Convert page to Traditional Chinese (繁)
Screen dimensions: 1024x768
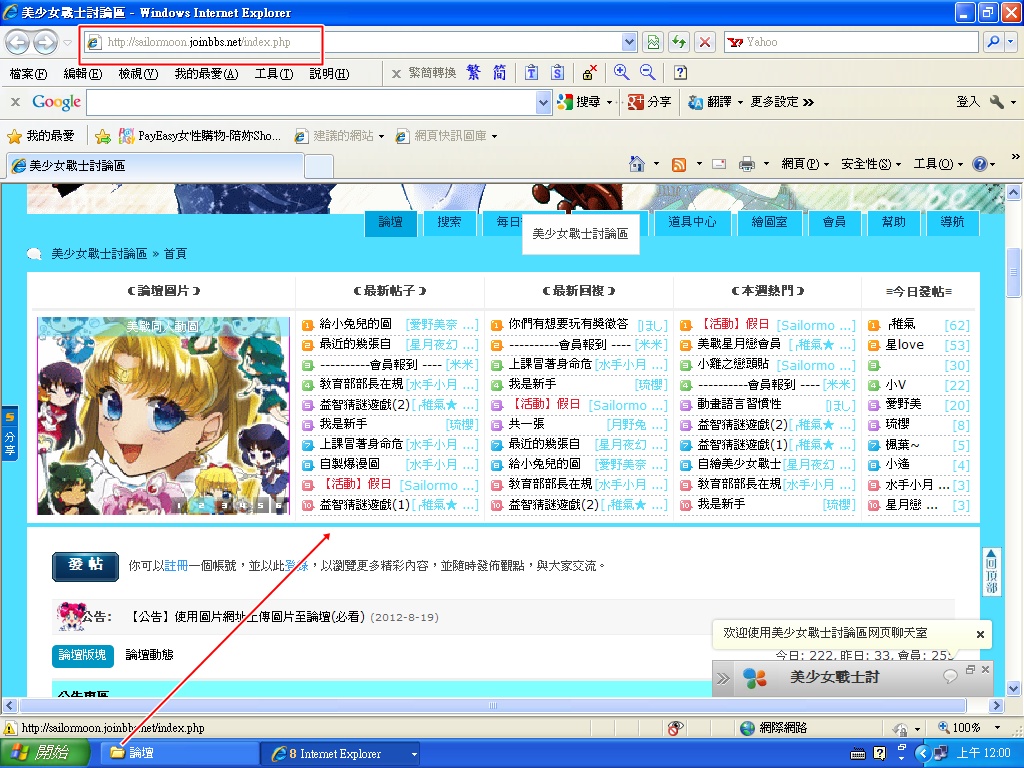[x=473, y=72]
